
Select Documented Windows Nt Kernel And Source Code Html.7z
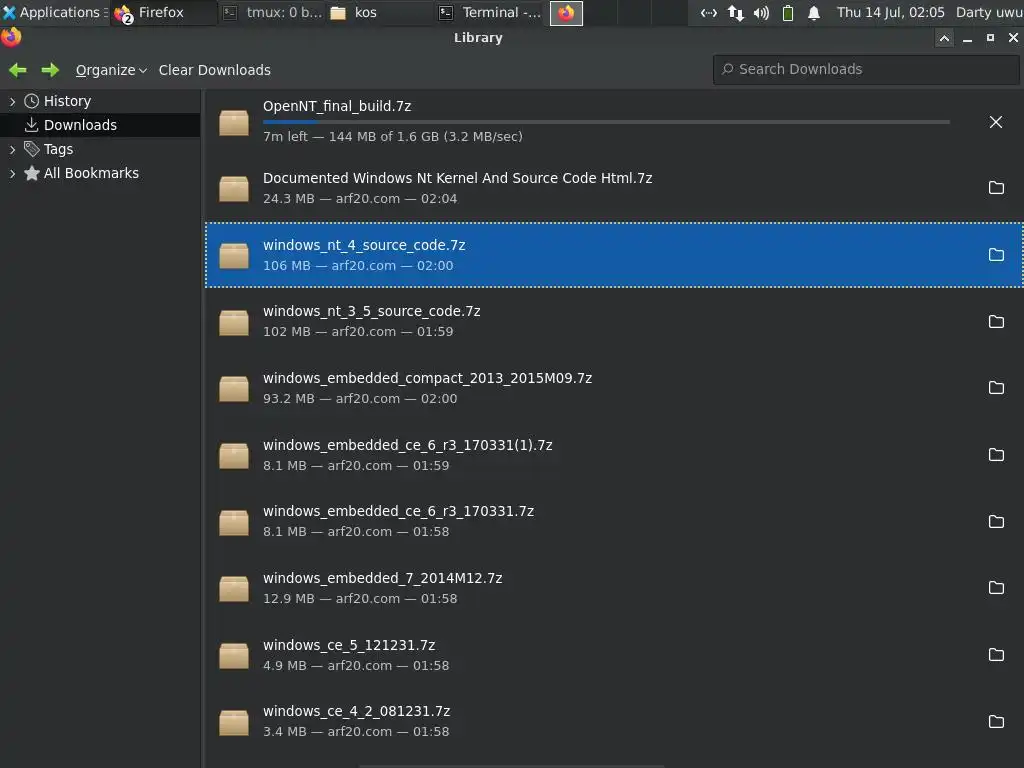point(457,178)
